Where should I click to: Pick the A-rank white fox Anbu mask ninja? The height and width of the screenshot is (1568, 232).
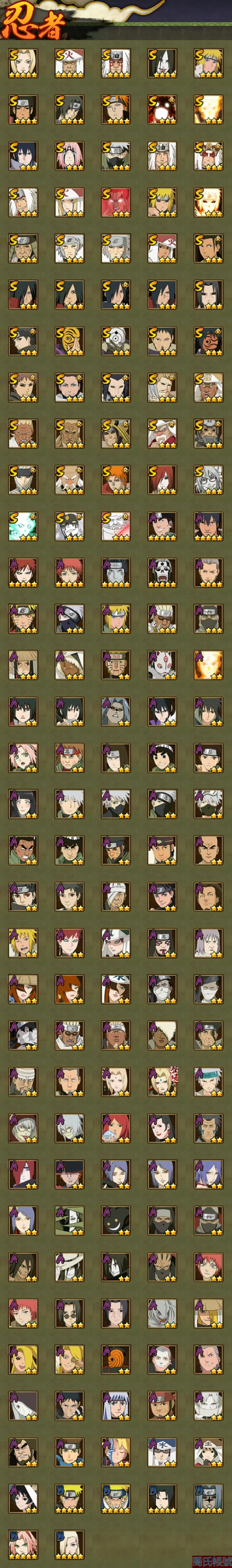(x=162, y=665)
